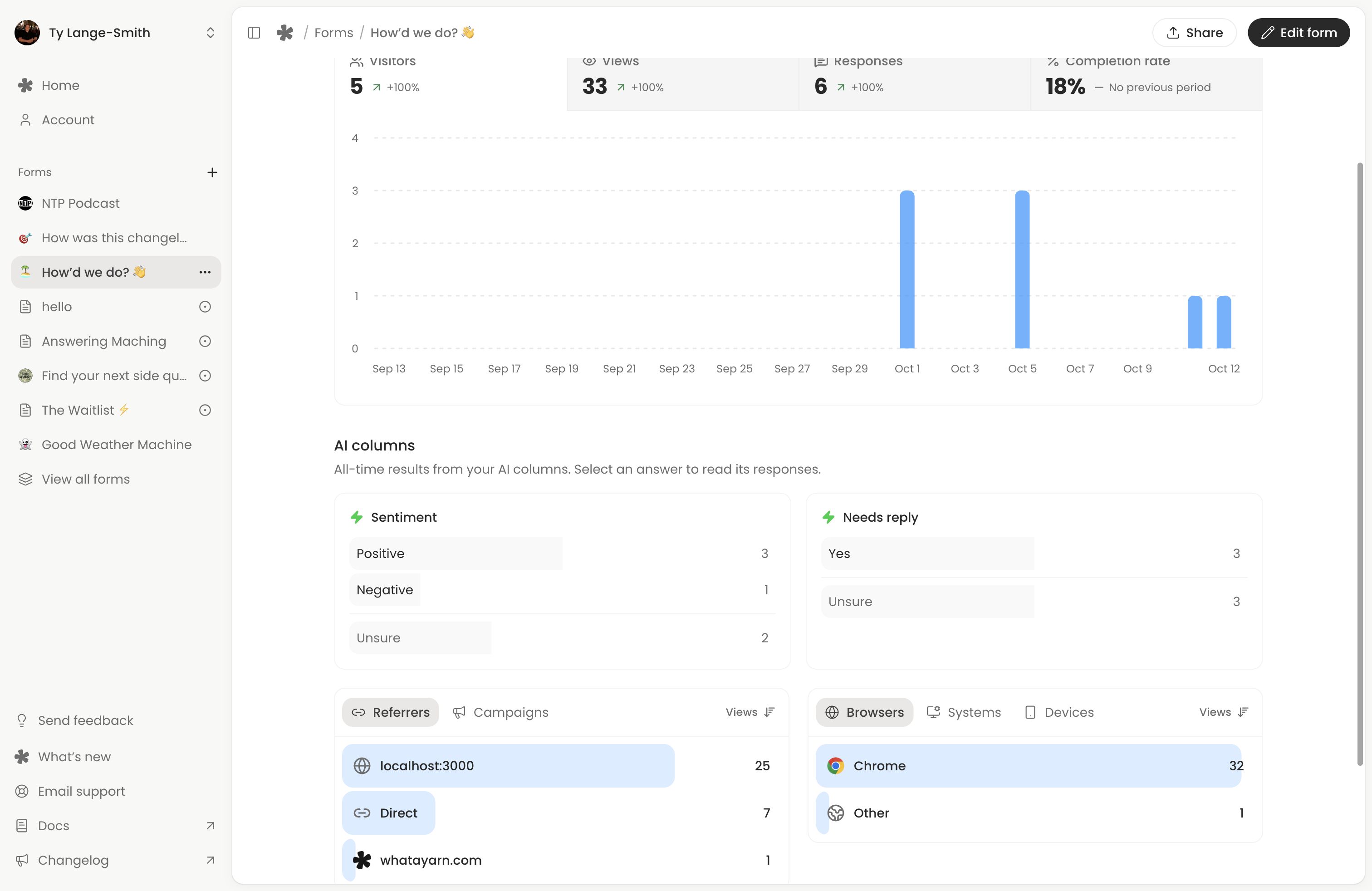Toggle the sidebar panel icon
Screen dimensions: 1372x891
tap(254, 33)
